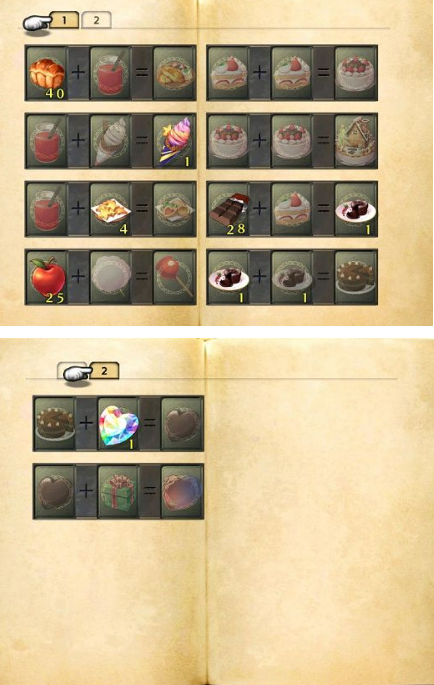Screen dimensions: 434x685
Task: Click the active tab 2 in lower book
Action: pyautogui.click(x=104, y=371)
